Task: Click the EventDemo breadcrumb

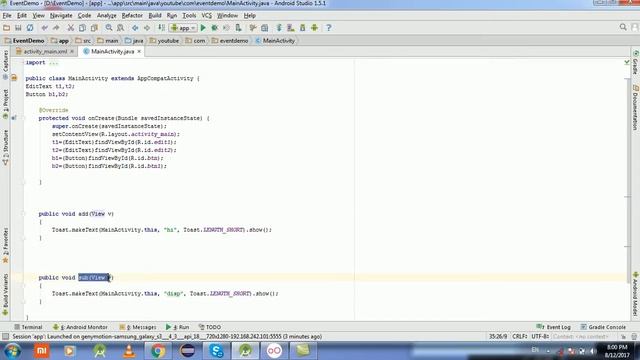Action: pyautogui.click(x=24, y=40)
